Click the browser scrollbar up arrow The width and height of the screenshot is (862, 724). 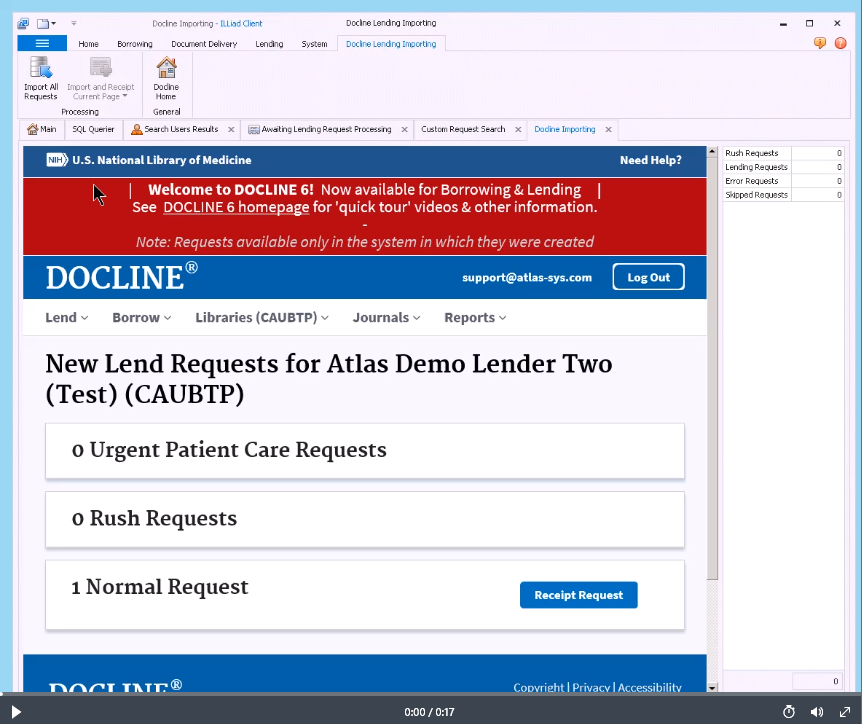(712, 151)
